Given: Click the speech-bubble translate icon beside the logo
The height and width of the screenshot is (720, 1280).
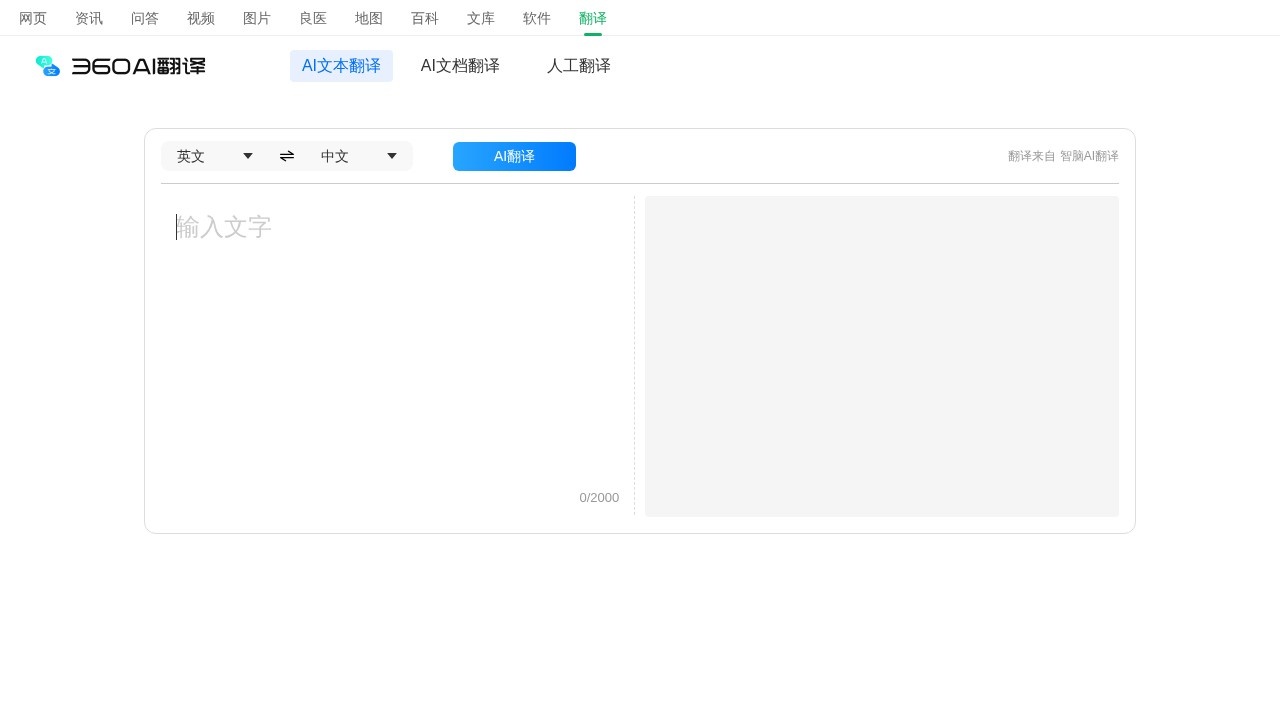Looking at the screenshot, I should [47, 65].
